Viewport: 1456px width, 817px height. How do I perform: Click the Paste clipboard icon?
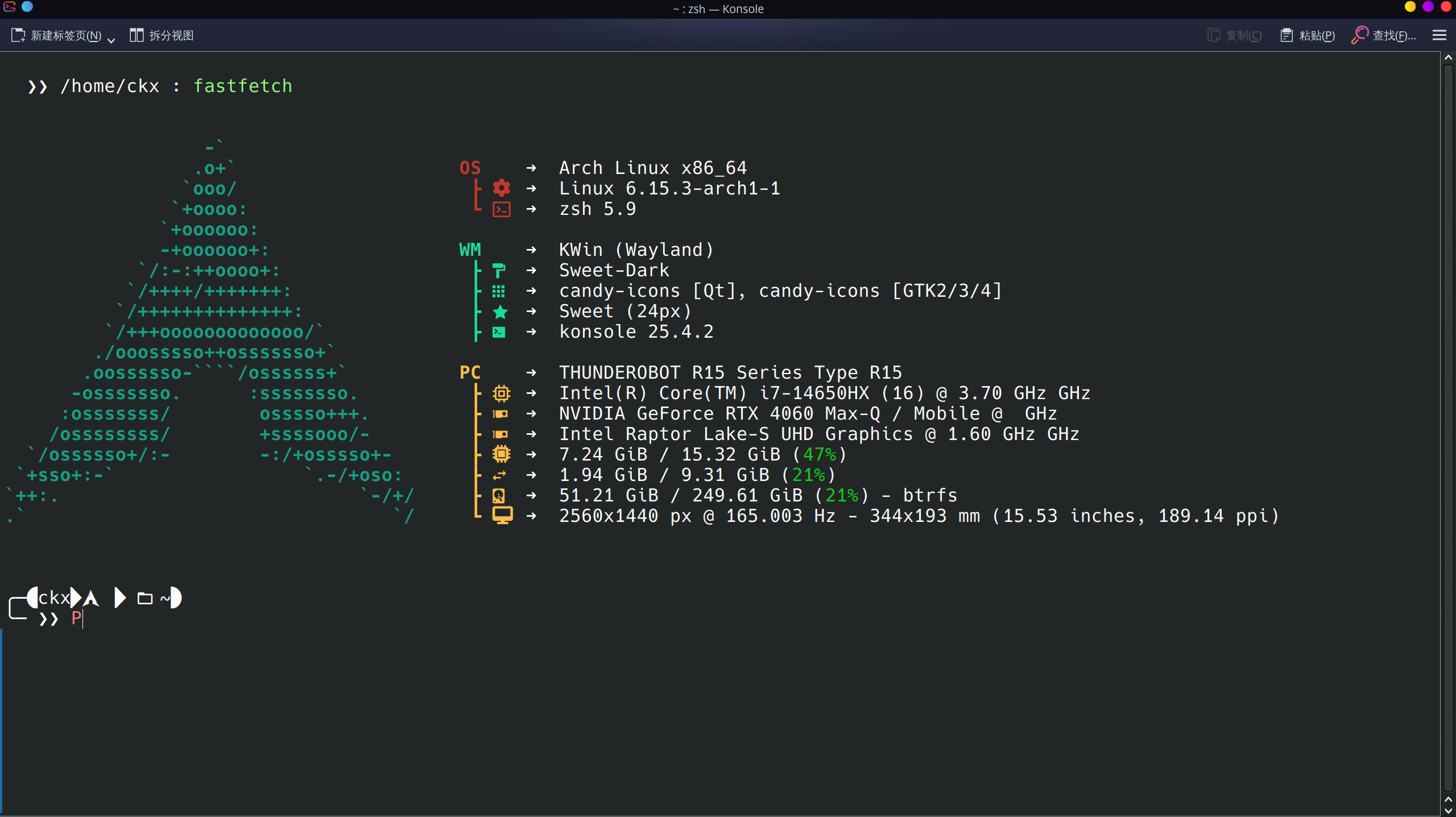click(x=1287, y=35)
